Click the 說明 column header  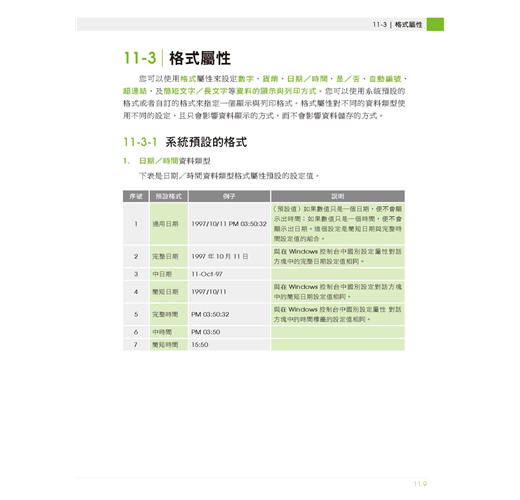tap(338, 196)
